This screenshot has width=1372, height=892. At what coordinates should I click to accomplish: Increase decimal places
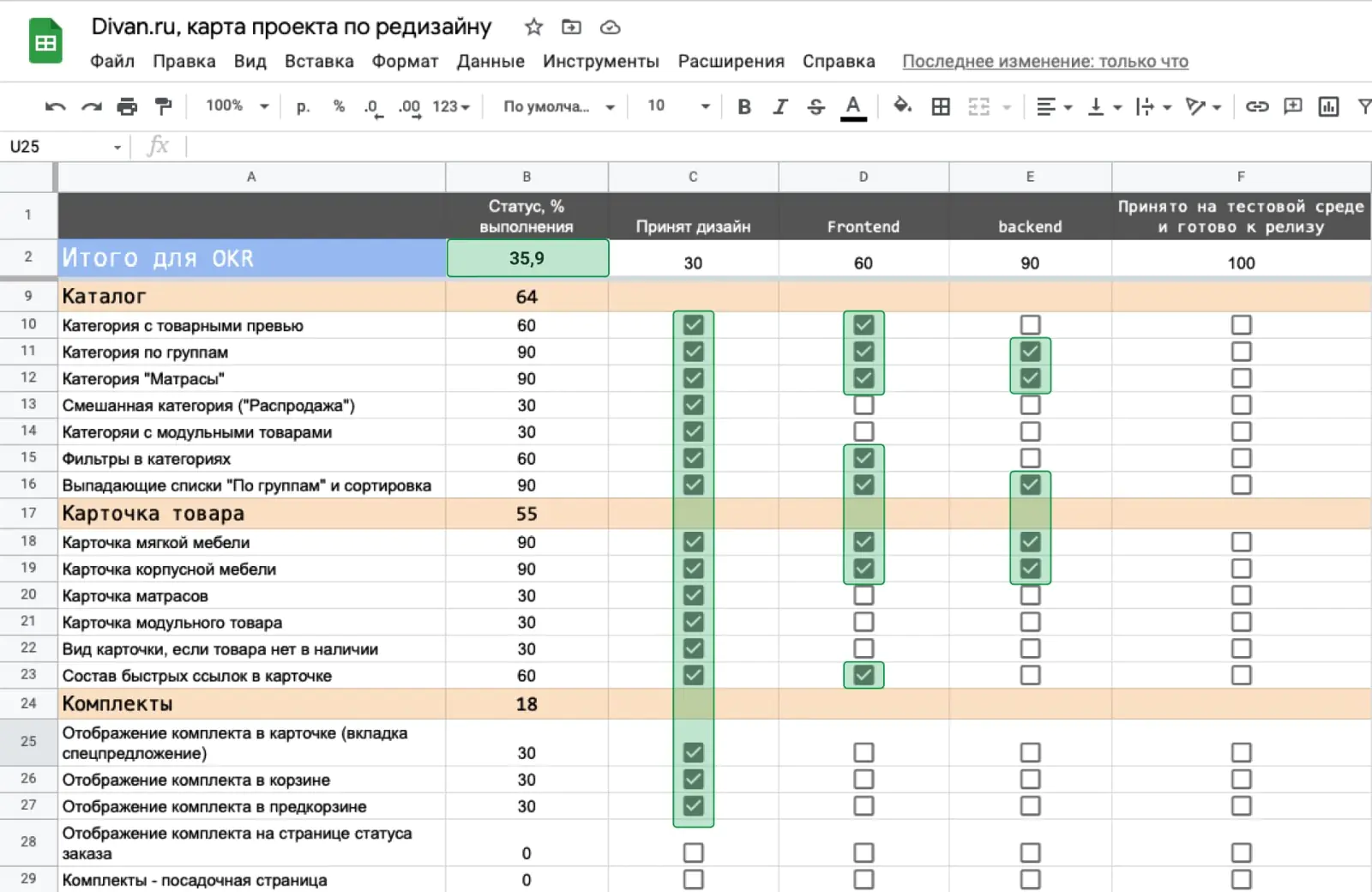[x=410, y=107]
